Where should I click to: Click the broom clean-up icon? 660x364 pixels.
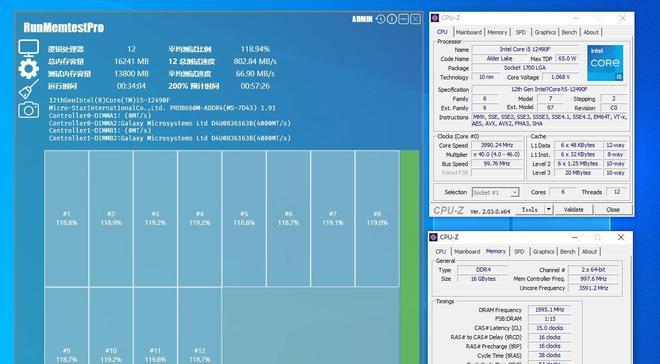[x=29, y=89]
